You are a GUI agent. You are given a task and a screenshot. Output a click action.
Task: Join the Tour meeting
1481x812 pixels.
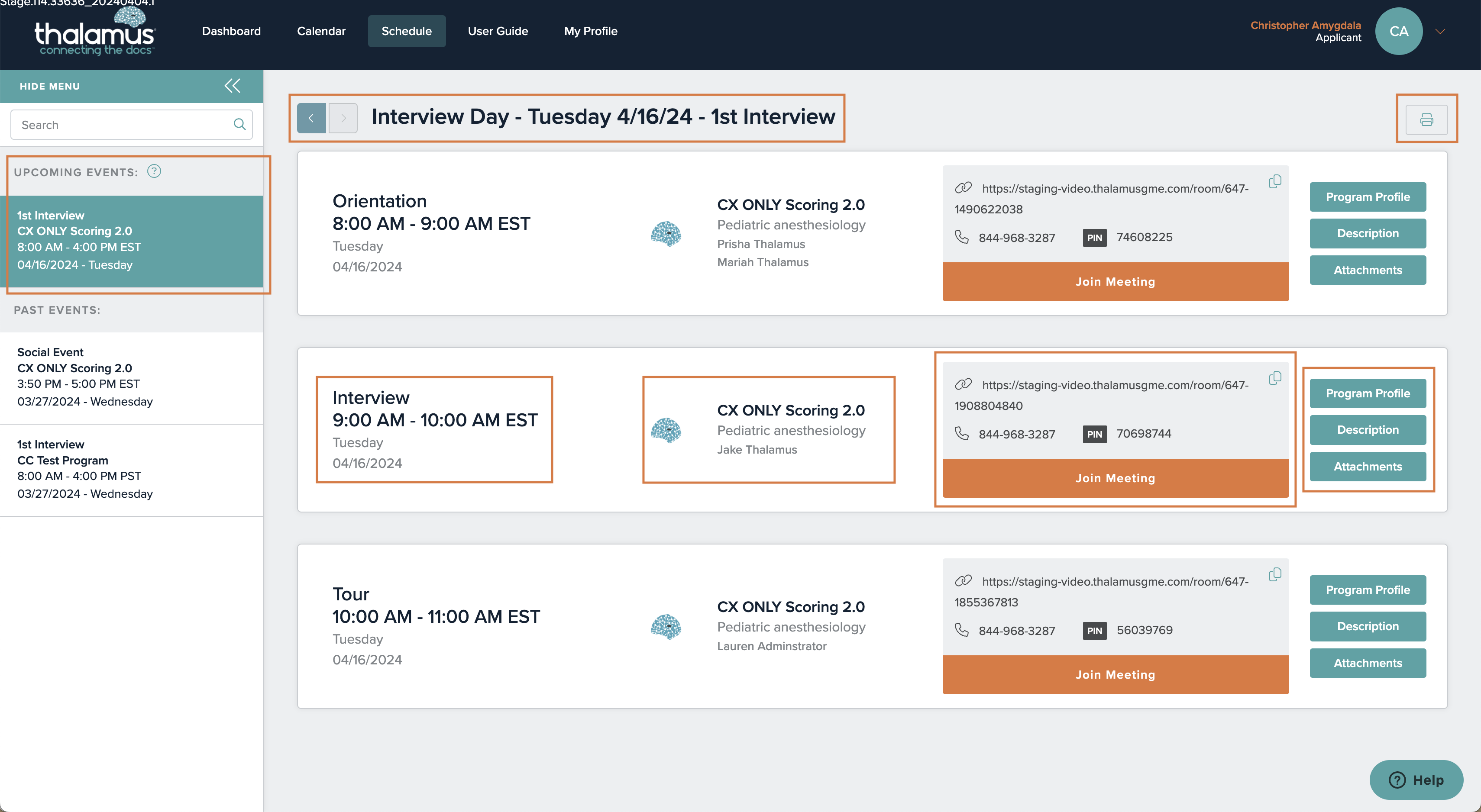coord(1115,675)
